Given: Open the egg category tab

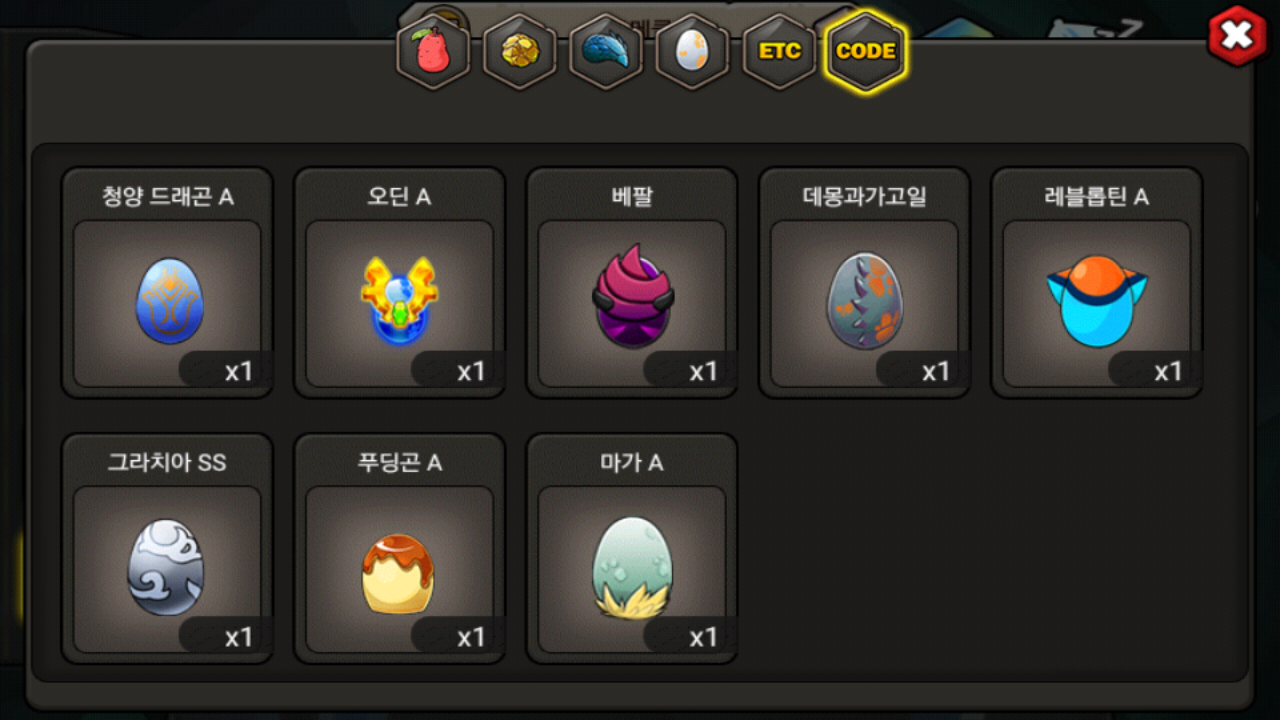Looking at the screenshot, I should [x=692, y=51].
